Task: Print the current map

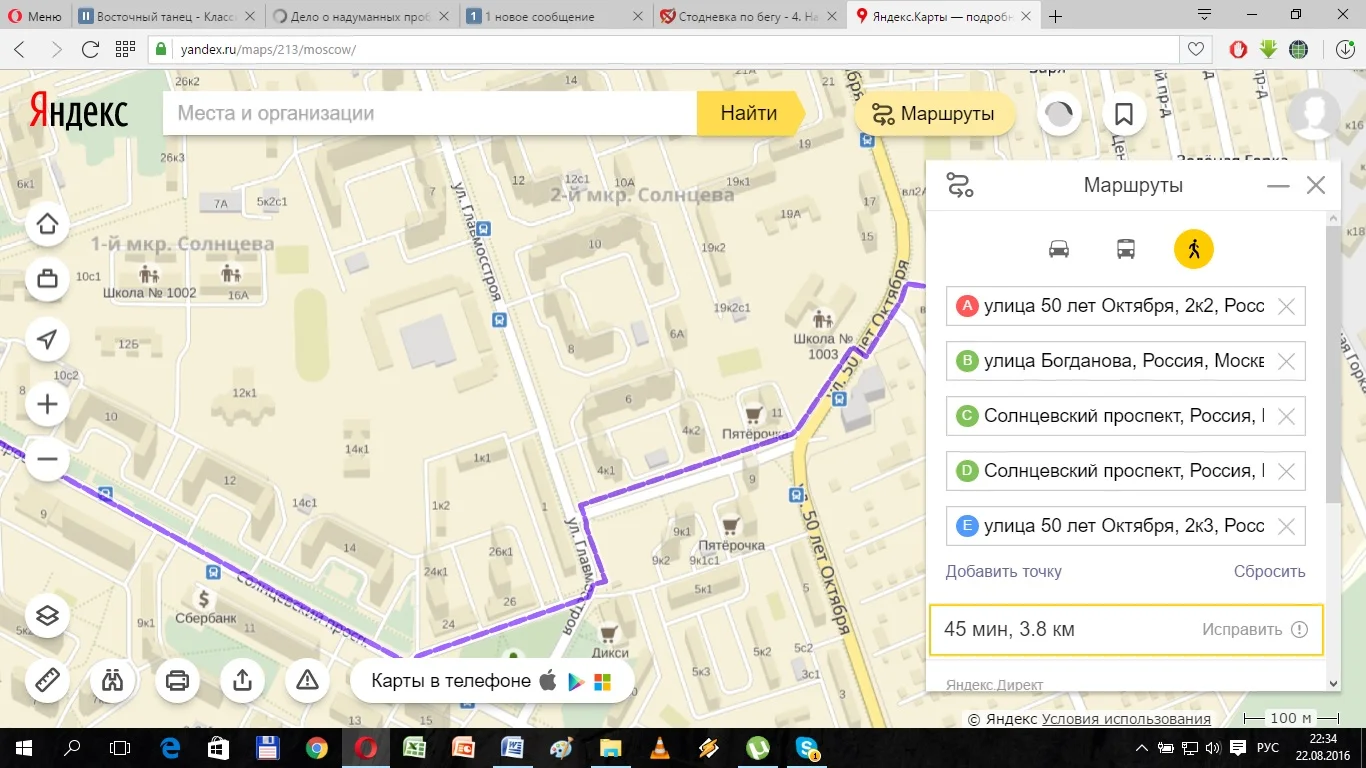Action: click(177, 681)
